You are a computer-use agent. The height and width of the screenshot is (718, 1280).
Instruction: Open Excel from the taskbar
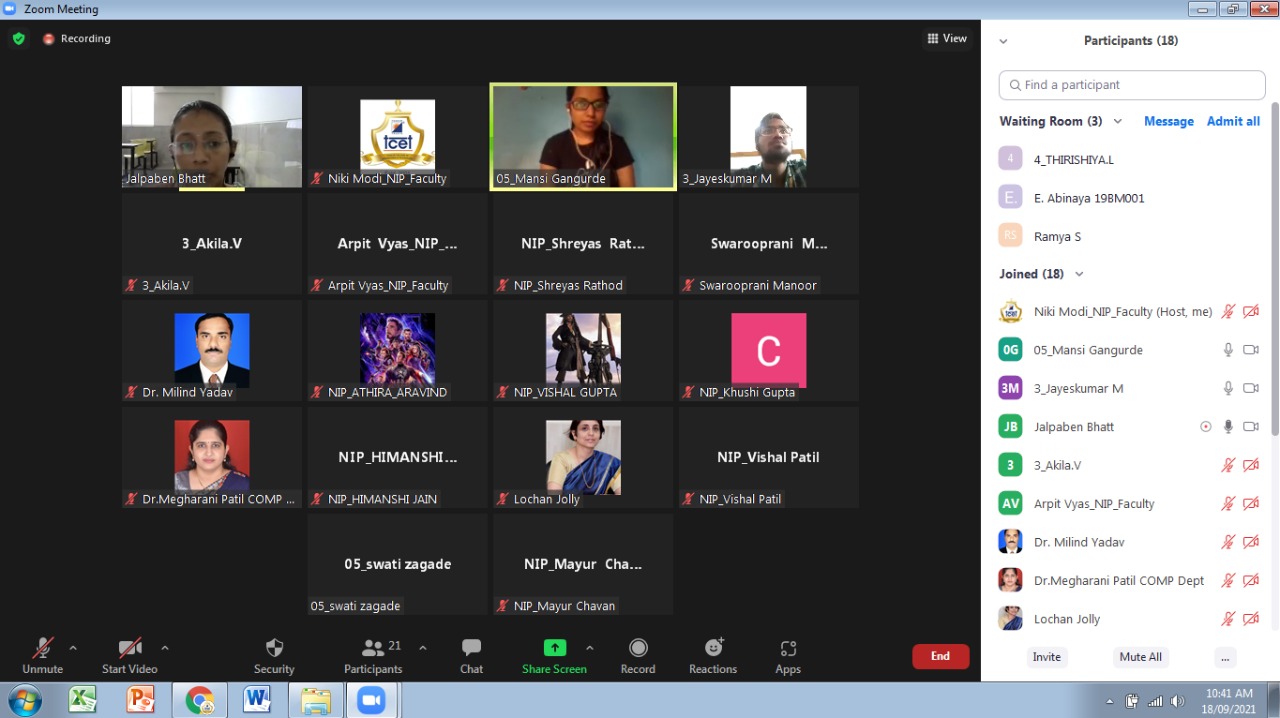coord(83,700)
